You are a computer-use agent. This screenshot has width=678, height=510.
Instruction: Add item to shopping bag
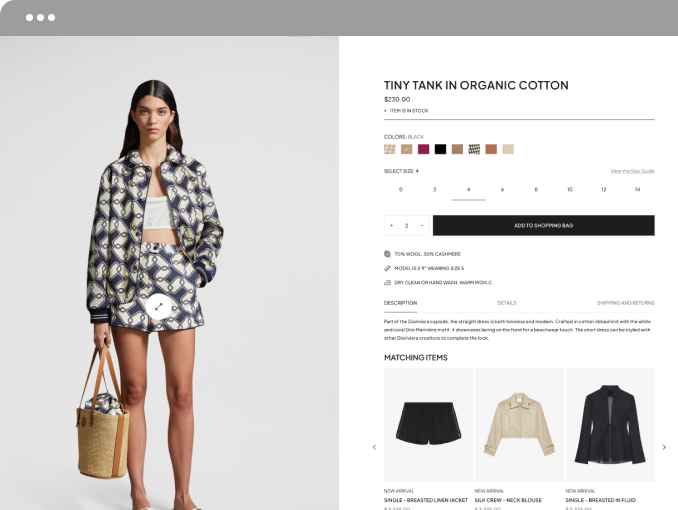(x=544, y=225)
